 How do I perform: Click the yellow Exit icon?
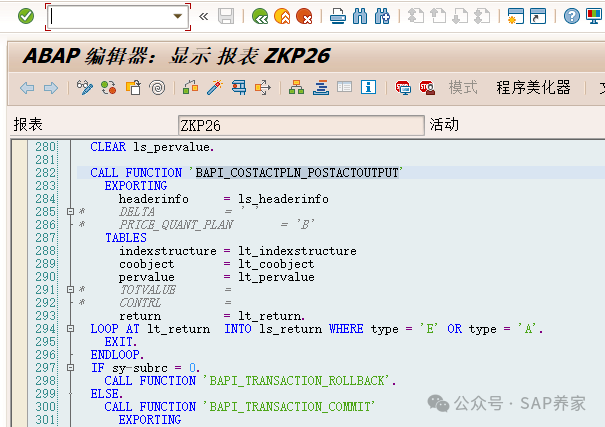(282, 16)
